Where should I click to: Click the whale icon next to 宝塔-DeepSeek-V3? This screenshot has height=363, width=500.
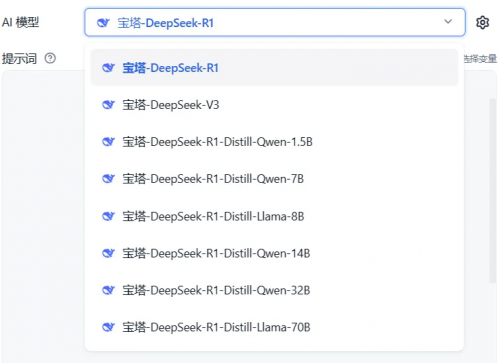(108, 105)
